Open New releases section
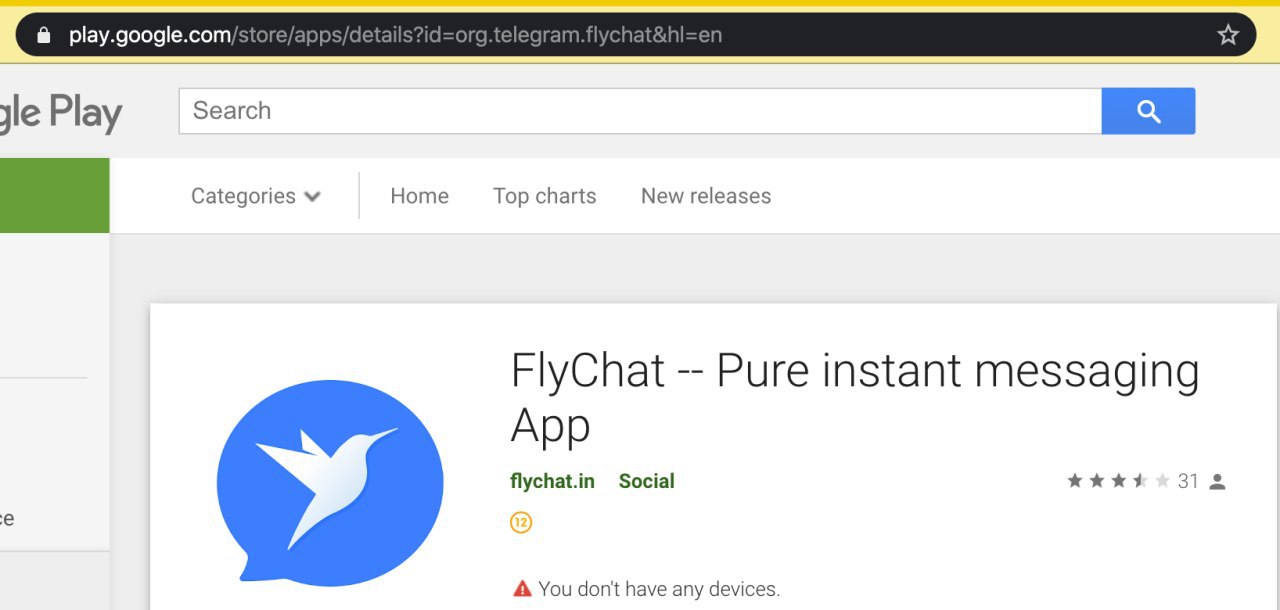1280x610 pixels. pos(706,196)
